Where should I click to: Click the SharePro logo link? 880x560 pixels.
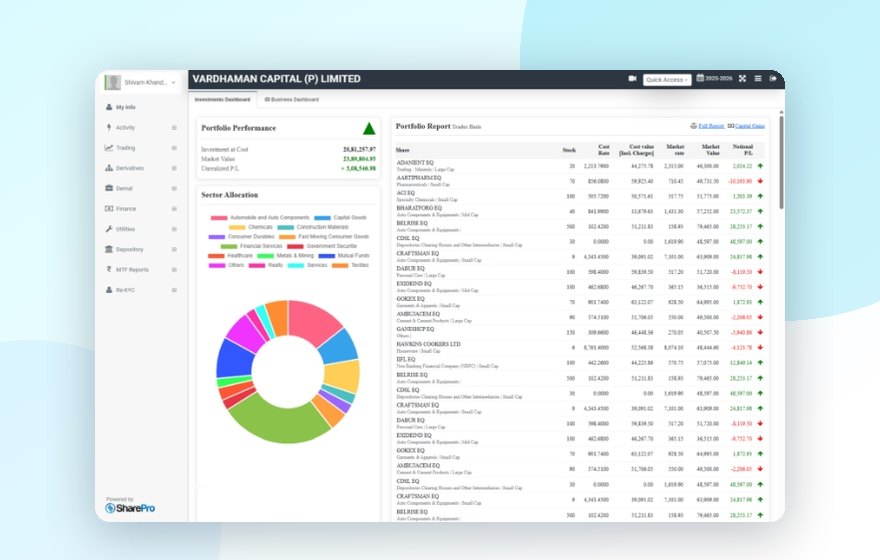coord(130,508)
